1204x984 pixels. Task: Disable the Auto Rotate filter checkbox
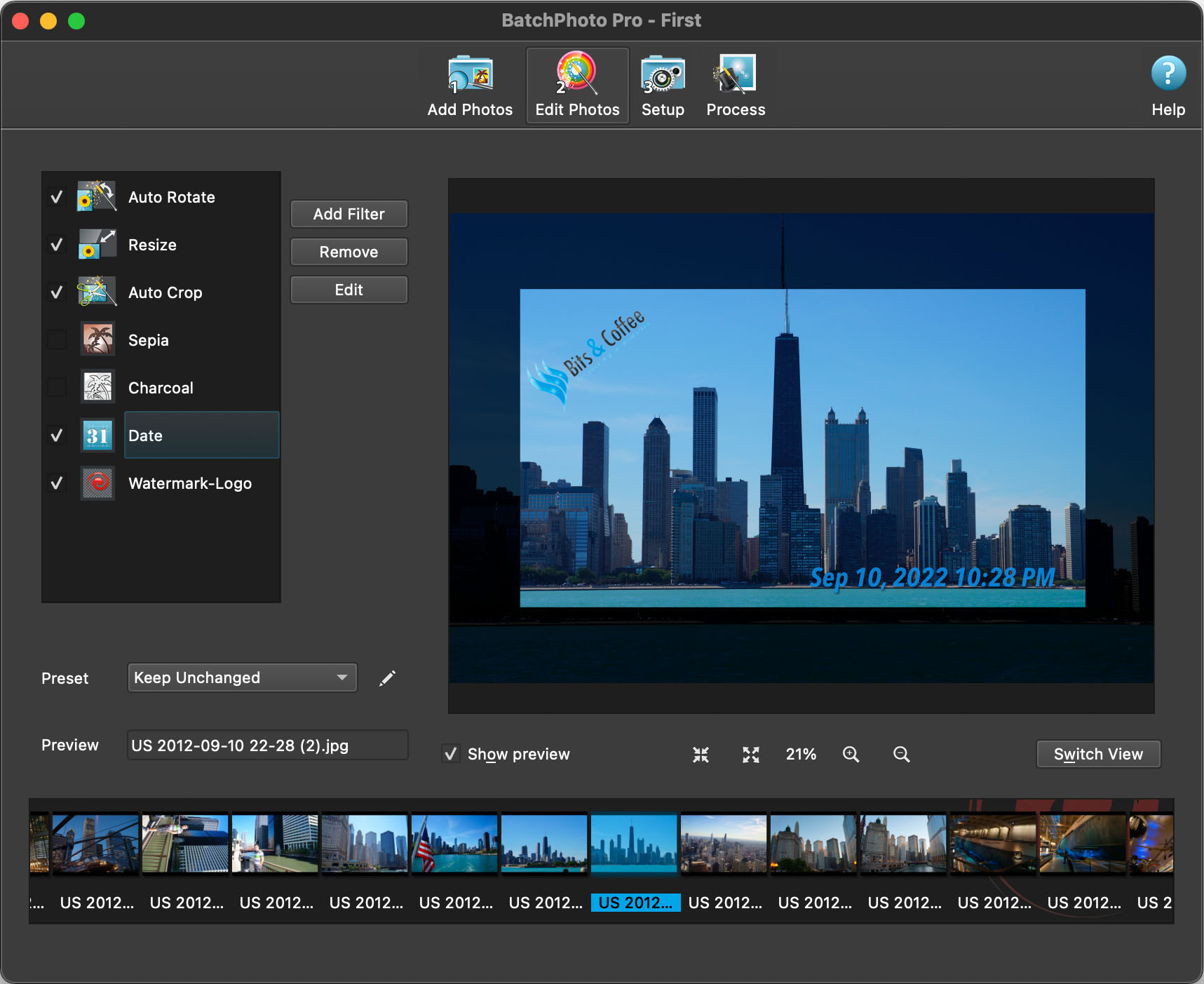[x=57, y=197]
